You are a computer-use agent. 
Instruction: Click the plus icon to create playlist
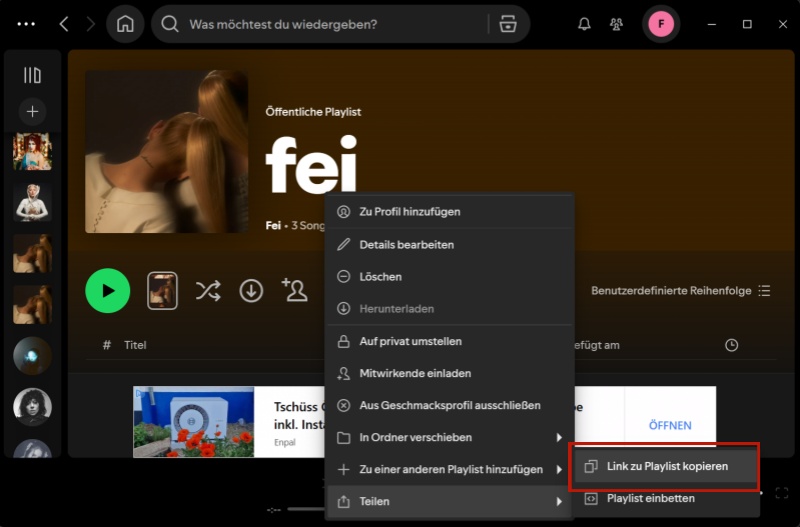click(x=32, y=111)
